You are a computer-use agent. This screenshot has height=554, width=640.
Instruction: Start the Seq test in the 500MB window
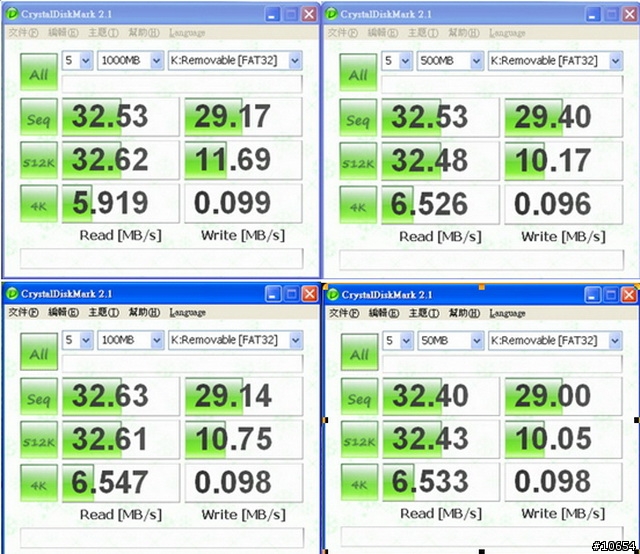pyautogui.click(x=358, y=118)
